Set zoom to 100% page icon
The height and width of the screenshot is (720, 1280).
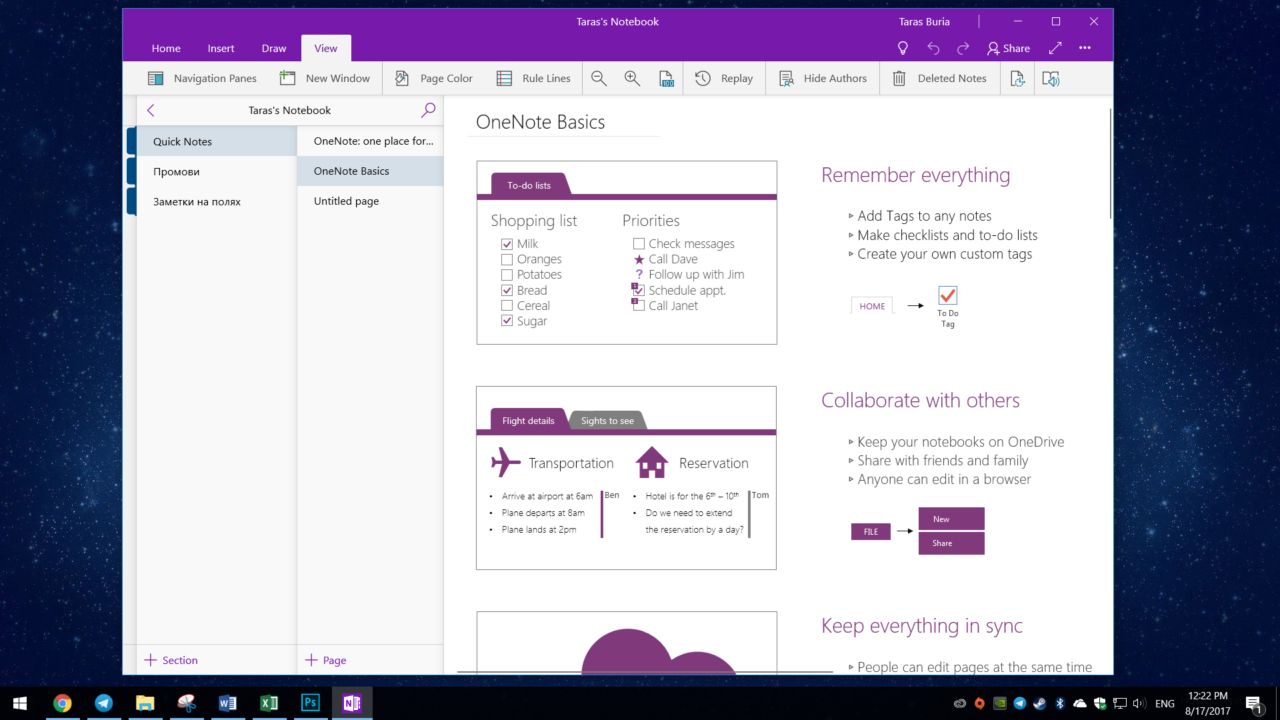[x=666, y=78]
